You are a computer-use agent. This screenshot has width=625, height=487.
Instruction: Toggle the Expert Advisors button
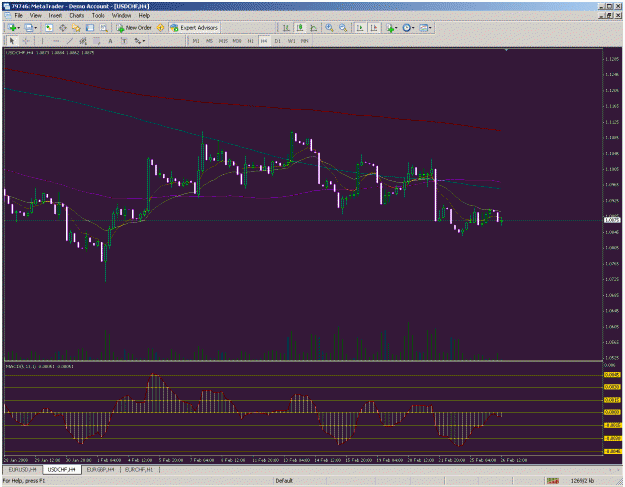[x=195, y=28]
